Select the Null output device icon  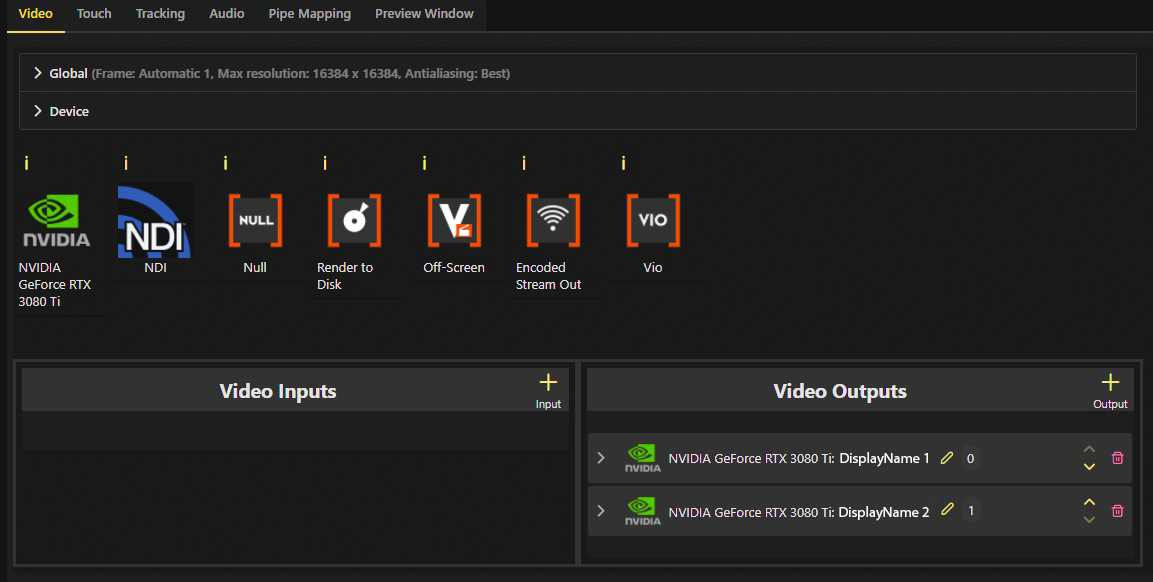coord(255,221)
